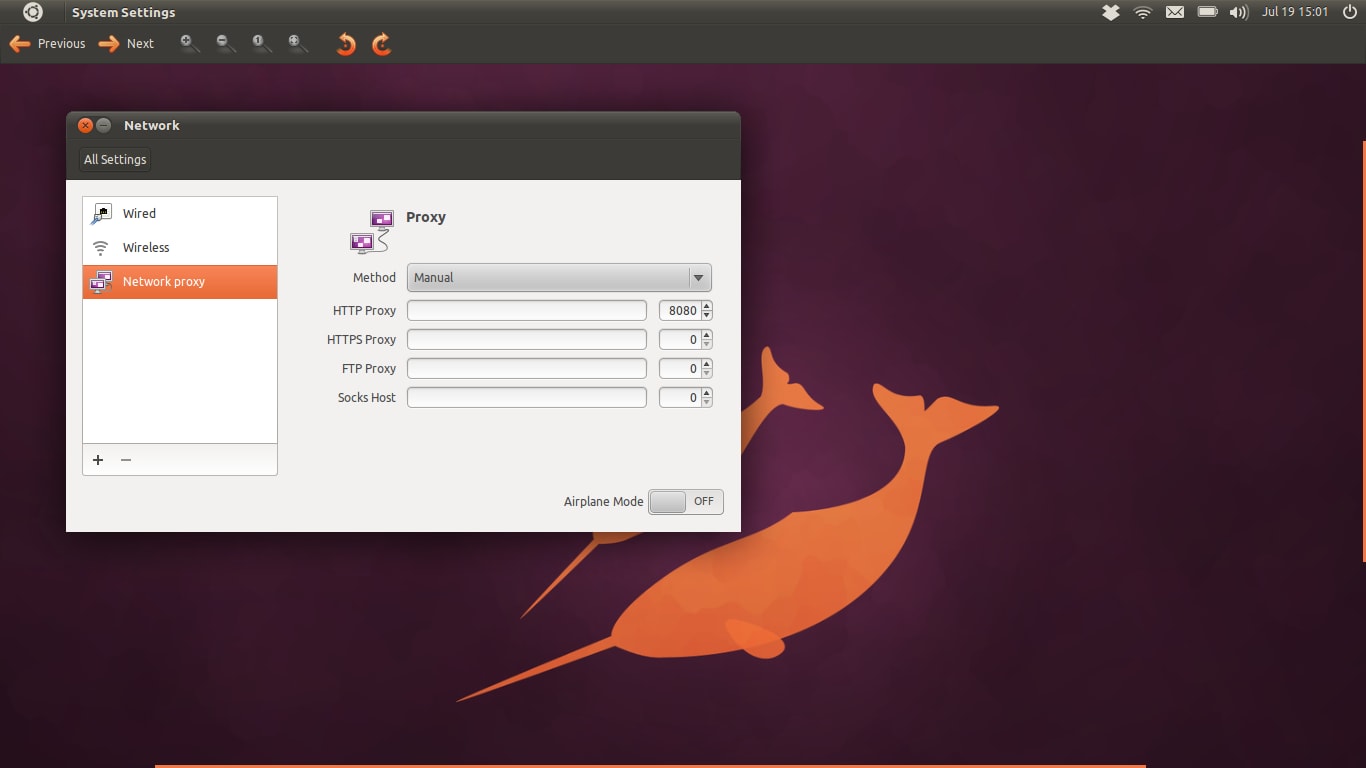1366x768 pixels.
Task: Click the zoom out magnifier icon
Action: click(x=226, y=43)
